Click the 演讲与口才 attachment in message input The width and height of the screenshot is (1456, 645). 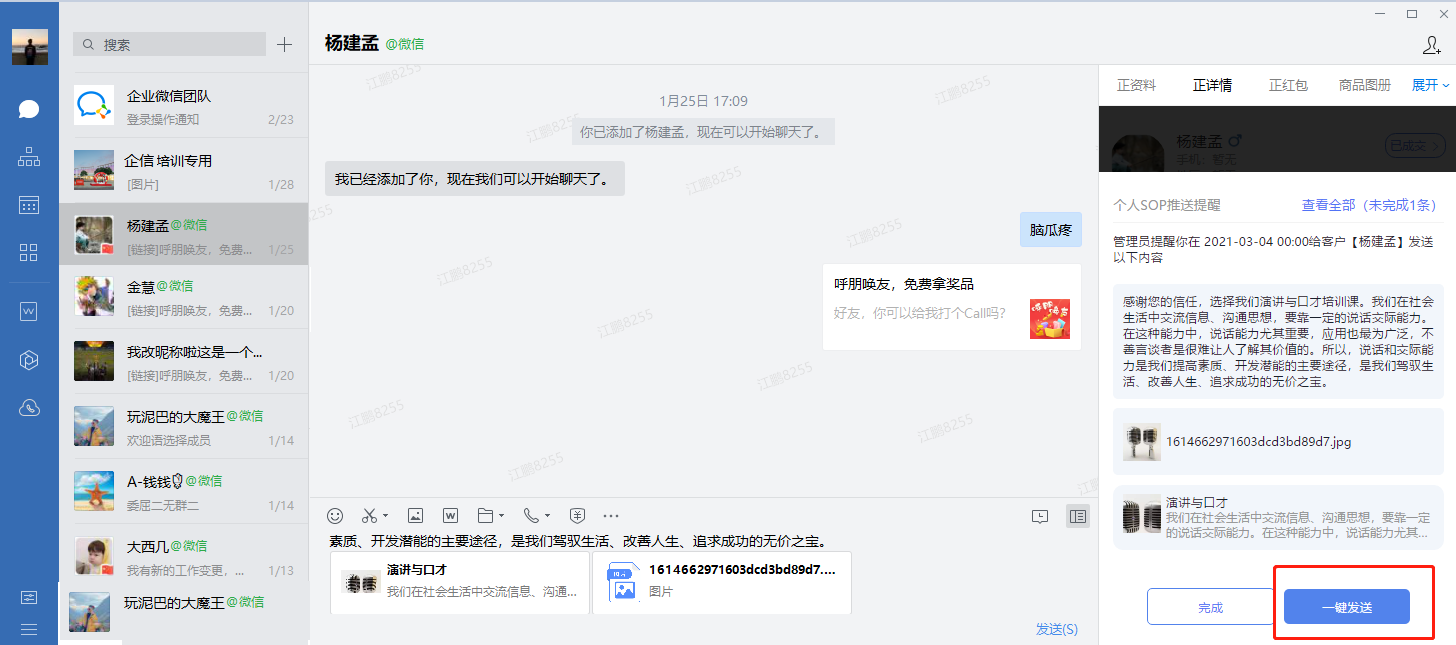(x=460, y=582)
